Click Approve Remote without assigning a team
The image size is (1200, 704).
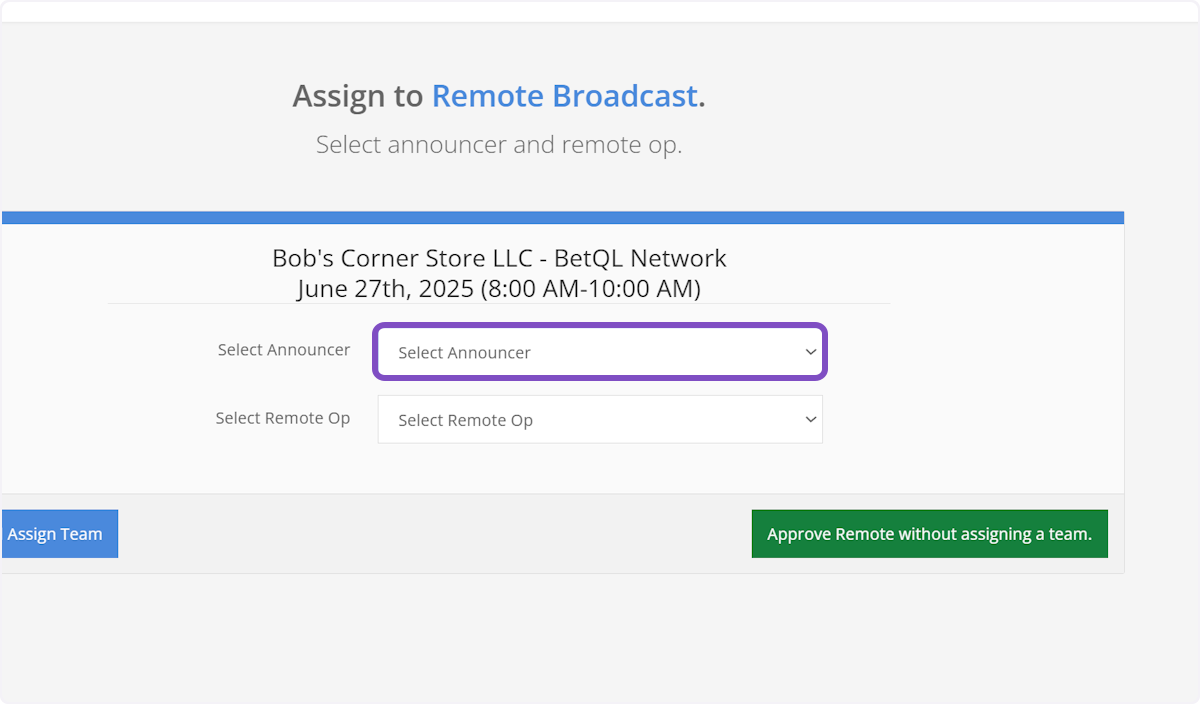click(x=929, y=534)
